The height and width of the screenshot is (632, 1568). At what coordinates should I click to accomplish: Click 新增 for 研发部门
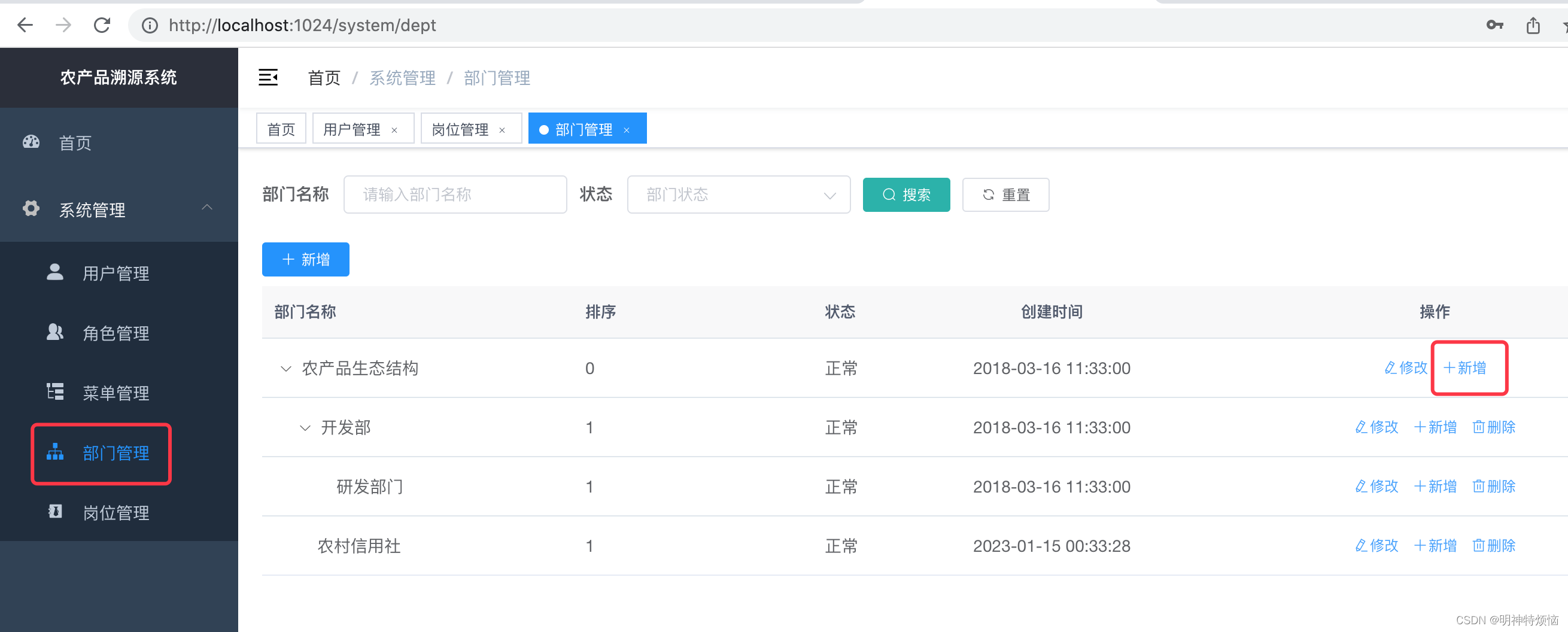pos(1435,486)
